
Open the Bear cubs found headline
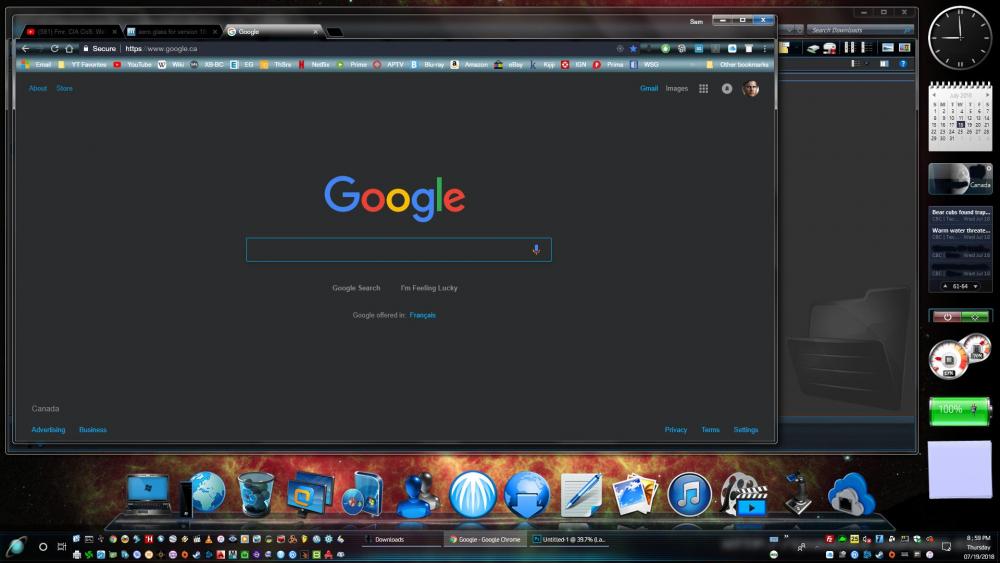(960, 212)
